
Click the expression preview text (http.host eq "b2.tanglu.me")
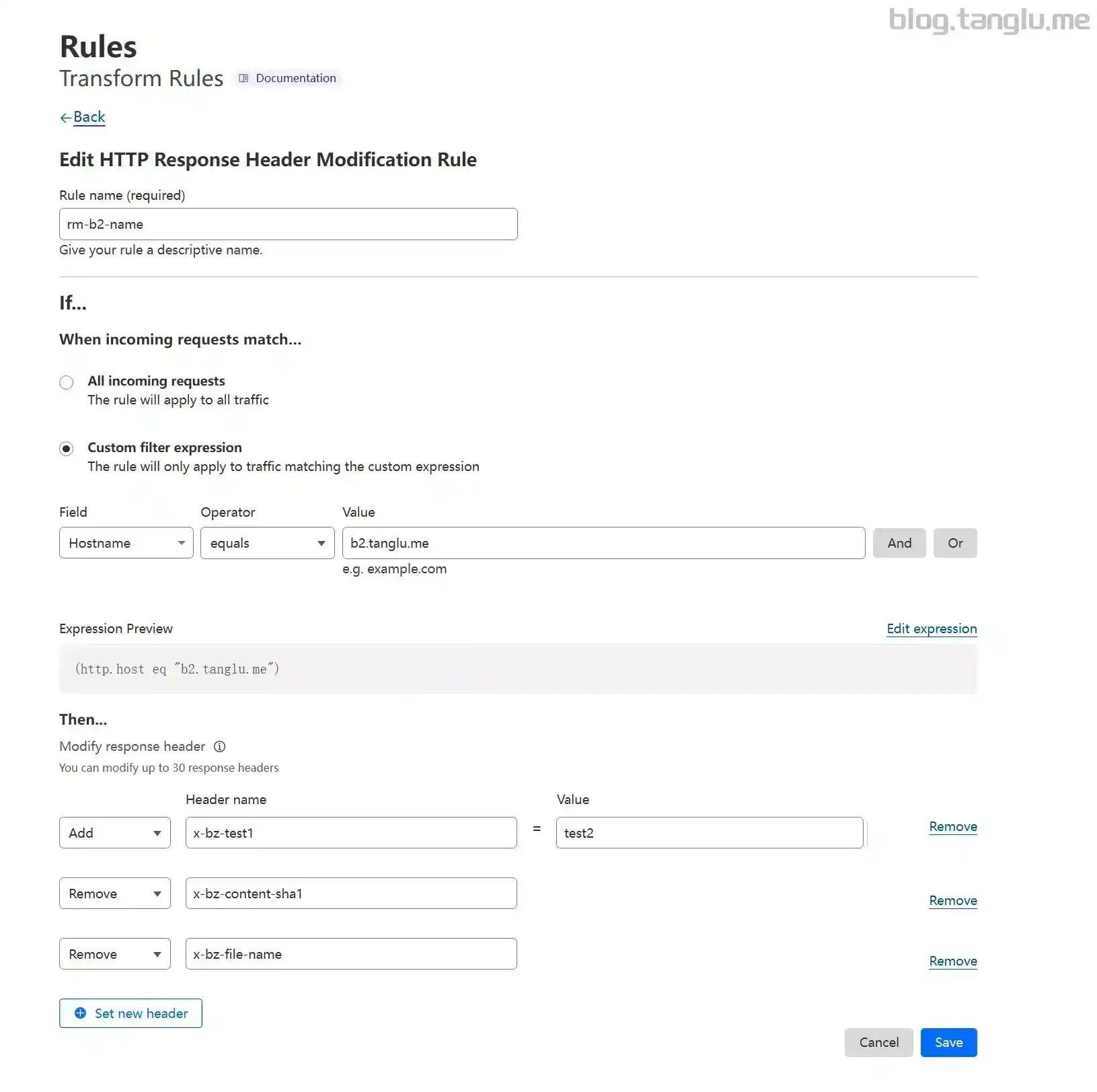[x=177, y=669]
